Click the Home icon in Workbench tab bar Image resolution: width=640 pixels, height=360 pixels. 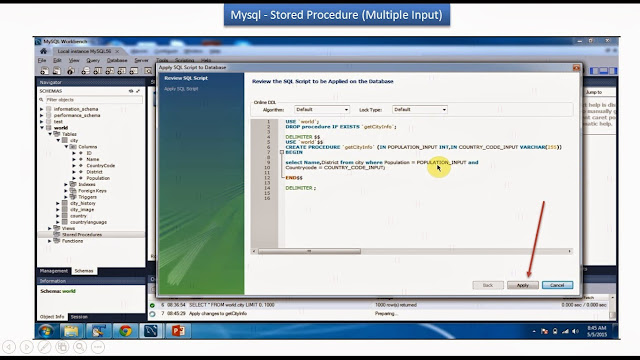click(x=43, y=51)
